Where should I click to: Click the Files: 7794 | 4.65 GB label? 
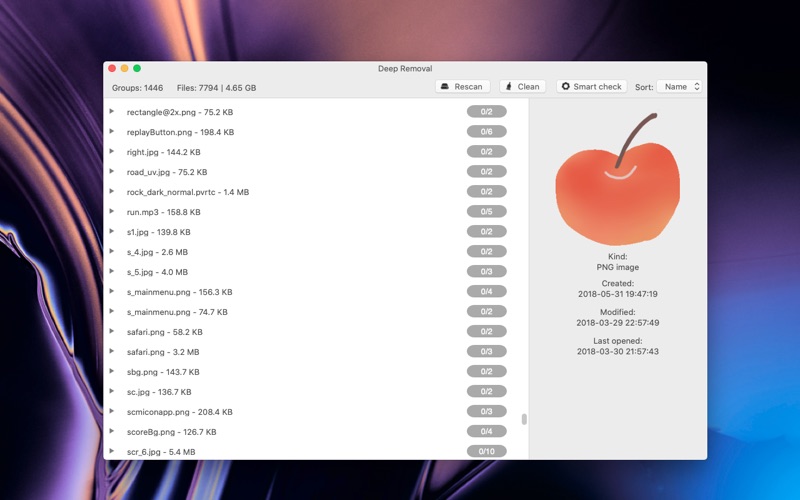click(x=216, y=88)
